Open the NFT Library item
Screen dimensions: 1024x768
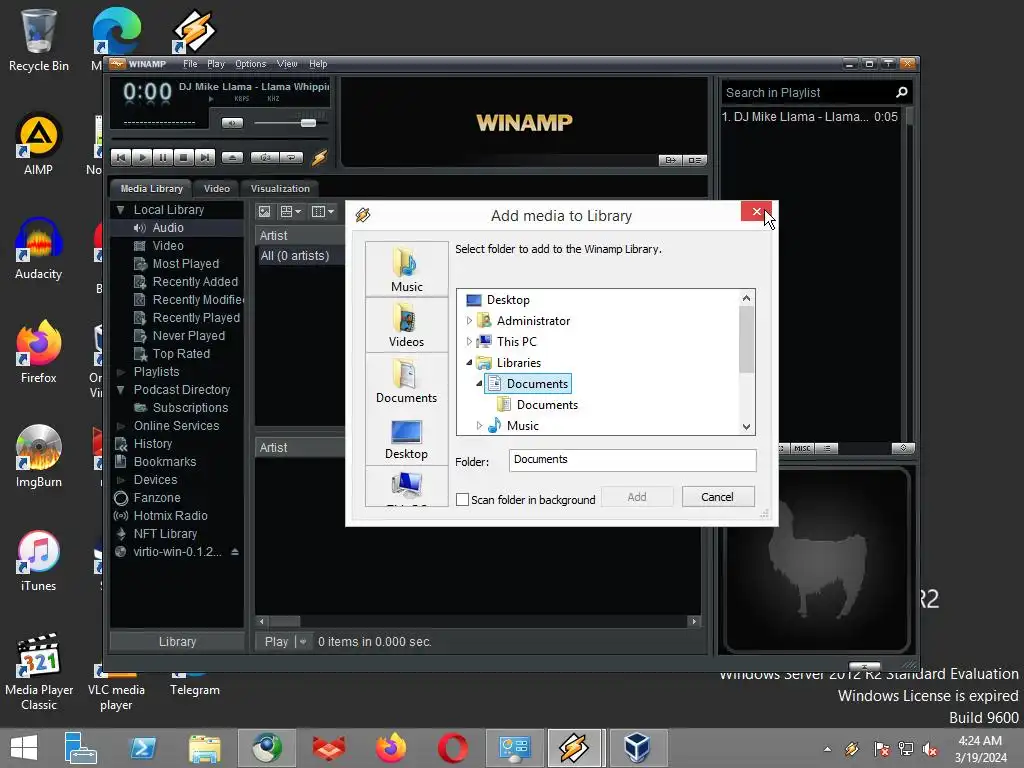(165, 534)
